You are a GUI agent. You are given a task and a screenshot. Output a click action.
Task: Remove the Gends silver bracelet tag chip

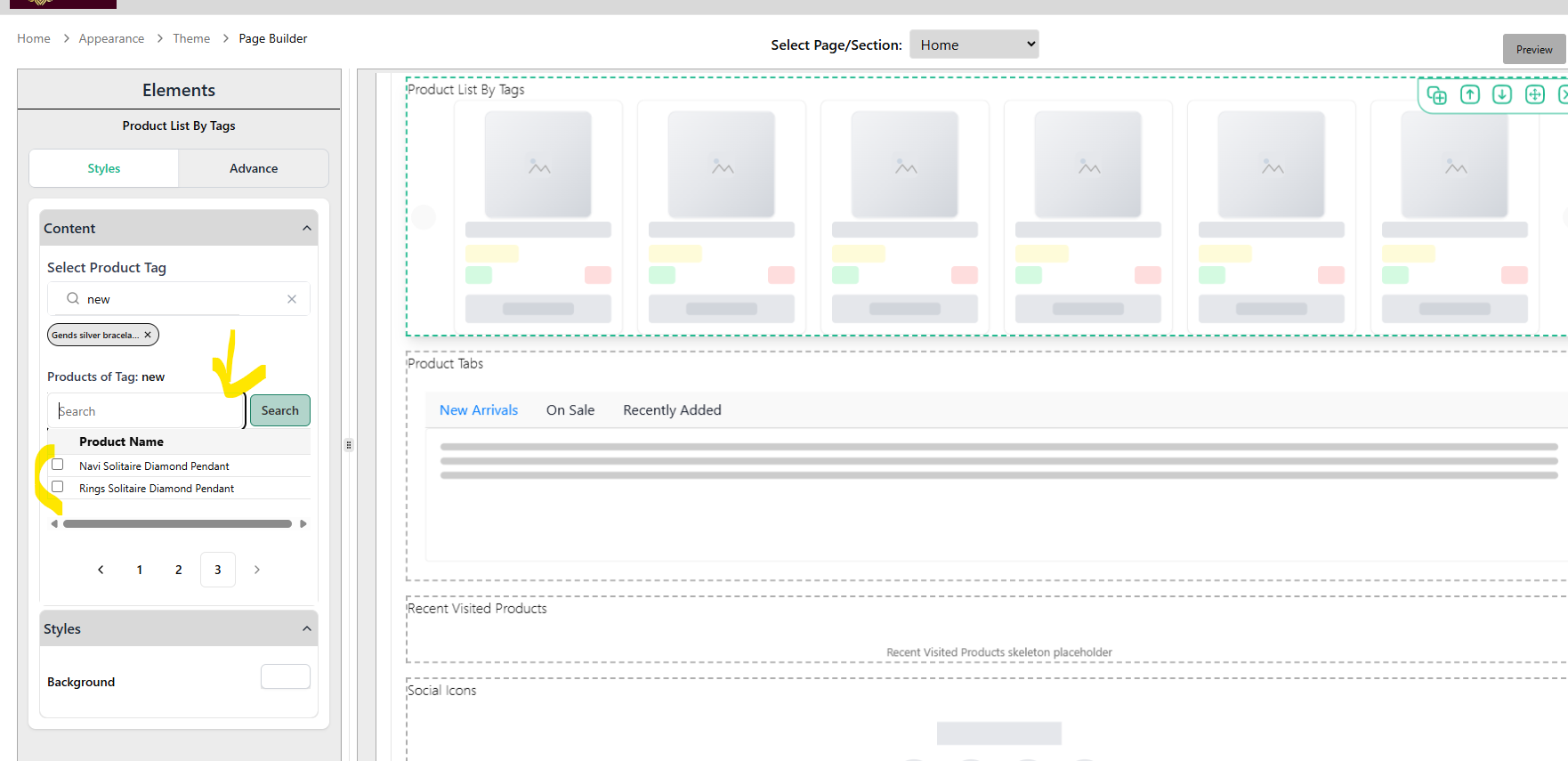point(148,335)
